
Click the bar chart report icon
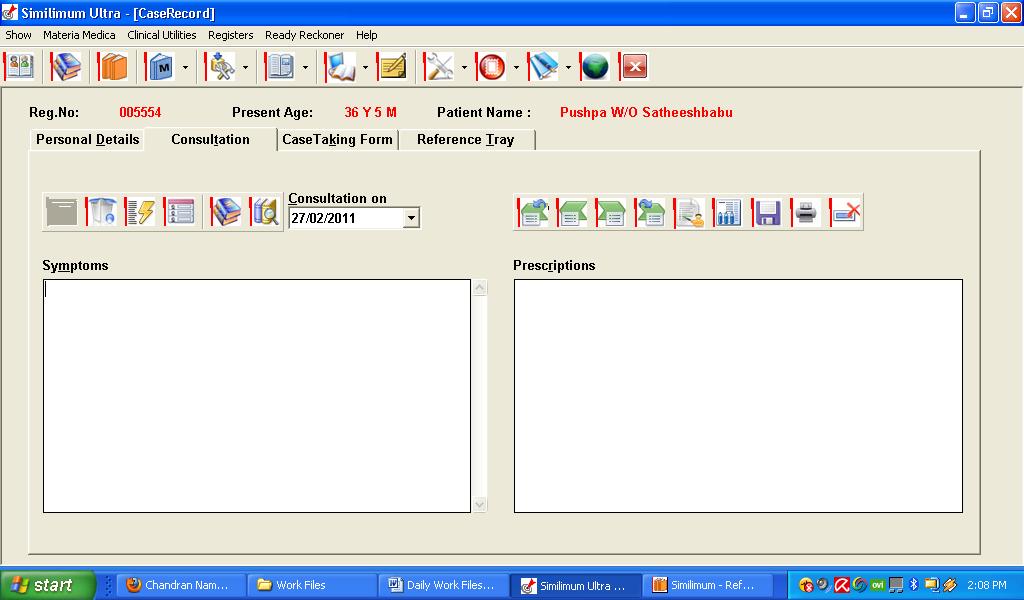click(728, 212)
